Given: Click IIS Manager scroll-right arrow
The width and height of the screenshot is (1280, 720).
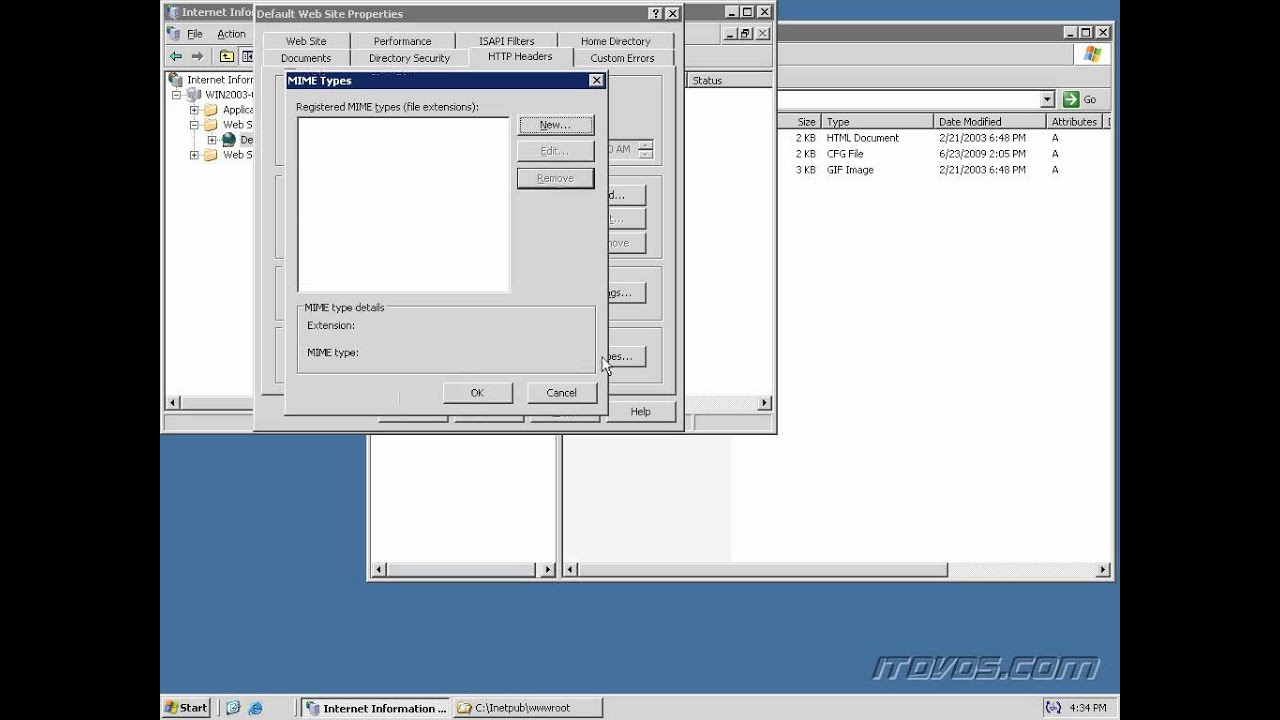Looking at the screenshot, I should [764, 403].
